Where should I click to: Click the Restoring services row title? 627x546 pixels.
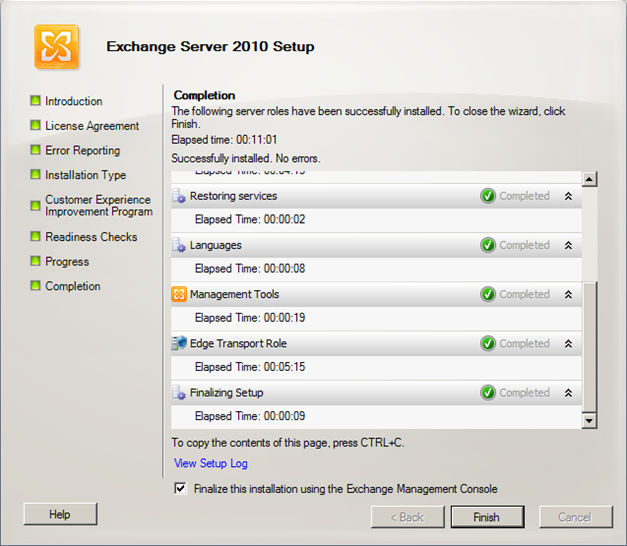point(234,196)
